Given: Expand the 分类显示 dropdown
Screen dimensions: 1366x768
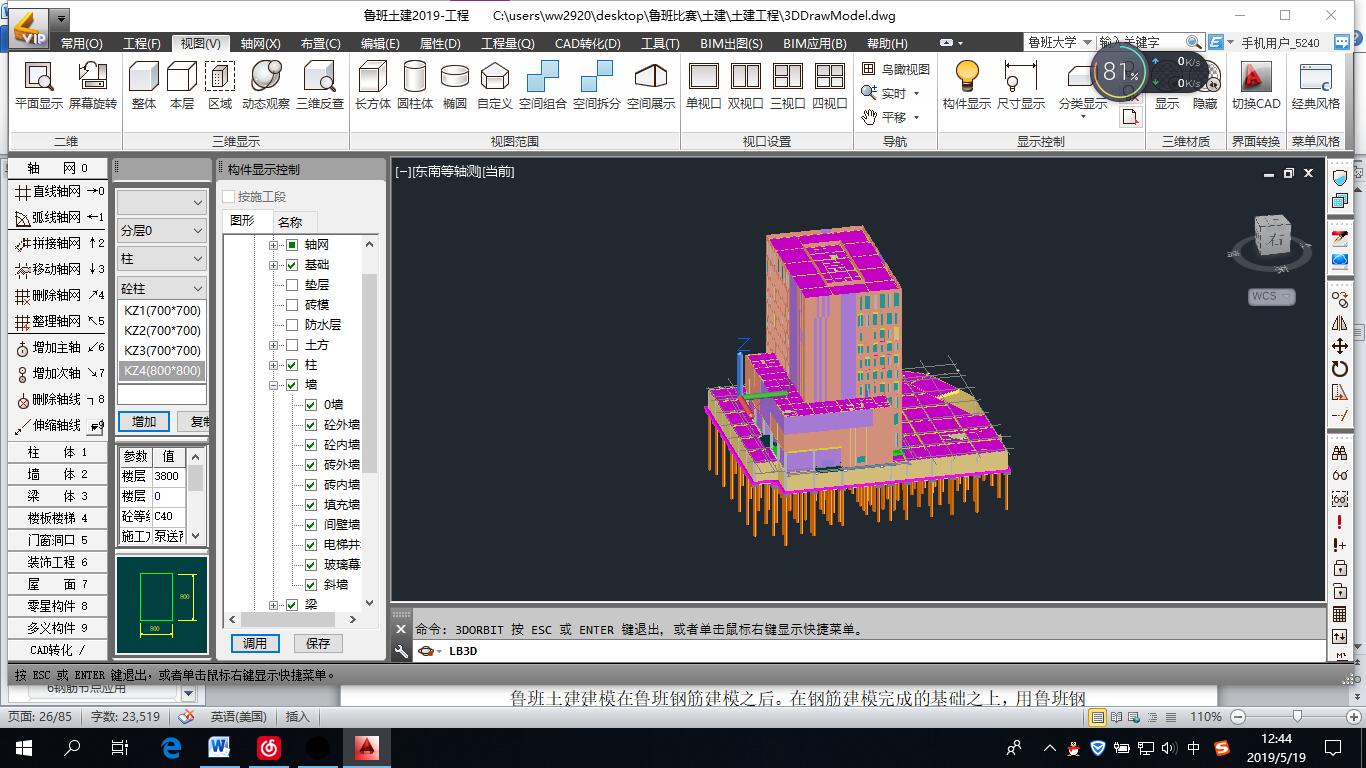Looking at the screenshot, I should coord(1083,116).
